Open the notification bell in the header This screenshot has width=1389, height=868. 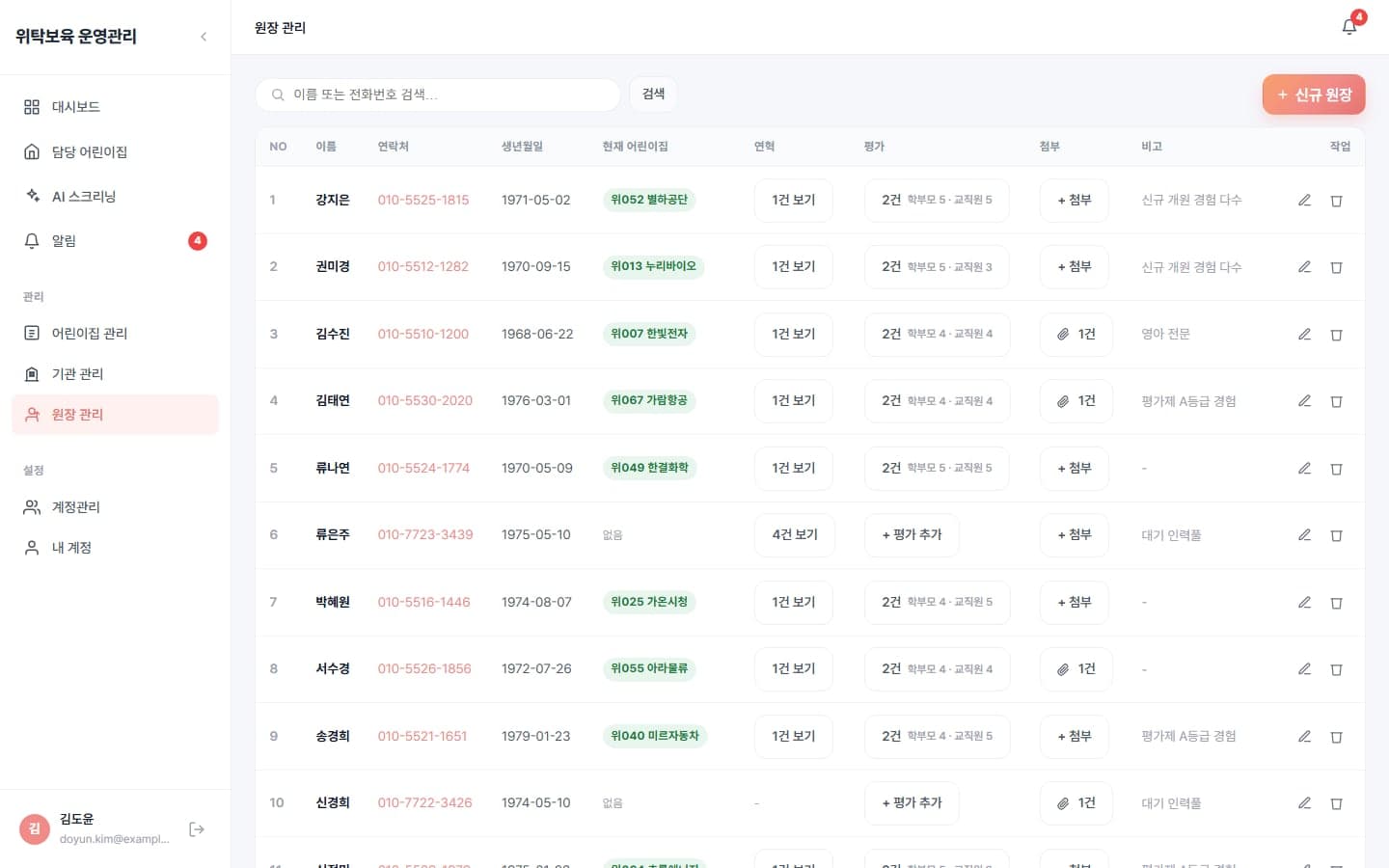point(1349,27)
